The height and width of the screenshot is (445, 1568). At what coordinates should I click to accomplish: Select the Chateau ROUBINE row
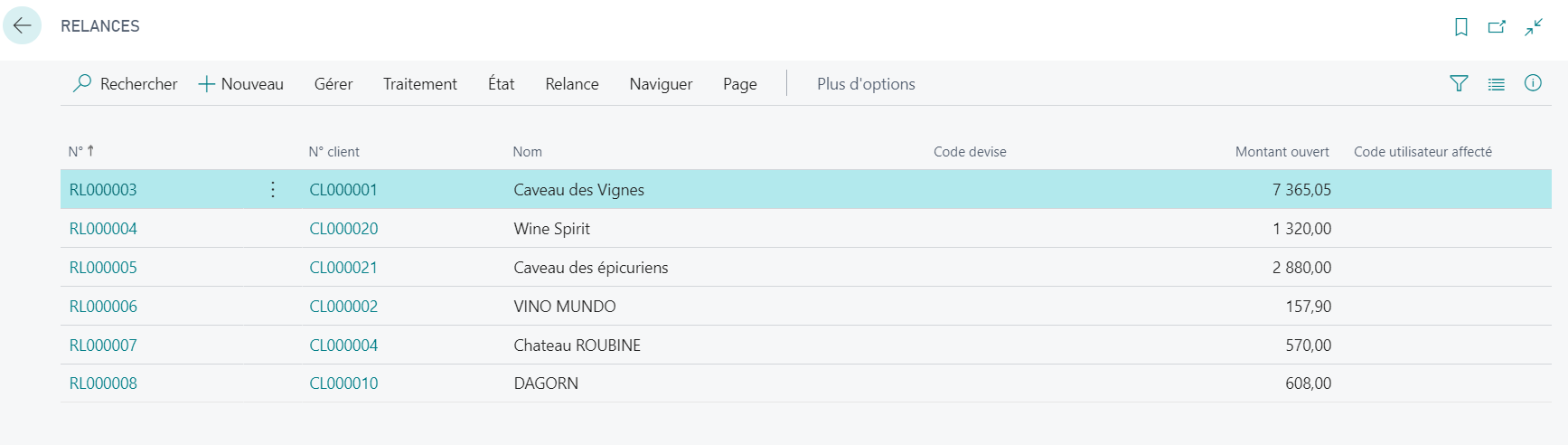806,345
